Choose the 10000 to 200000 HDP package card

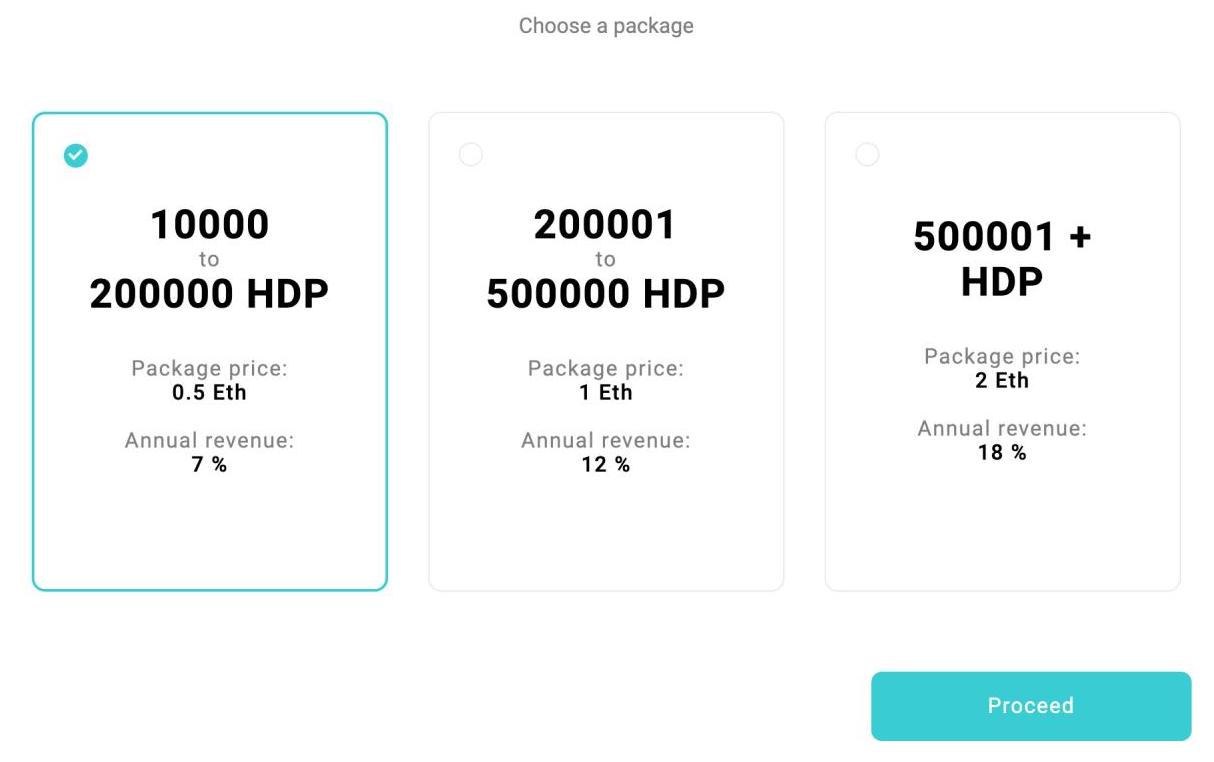coord(210,351)
